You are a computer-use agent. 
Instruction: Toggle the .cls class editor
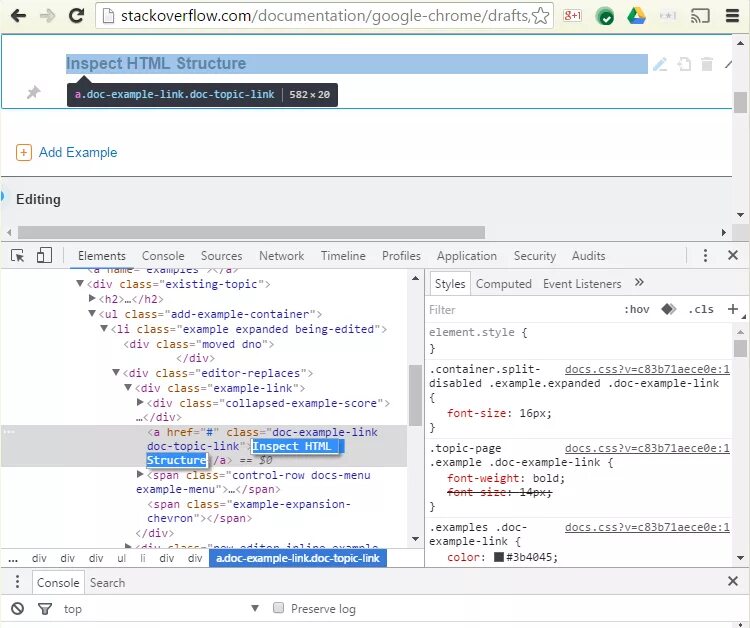tap(701, 309)
